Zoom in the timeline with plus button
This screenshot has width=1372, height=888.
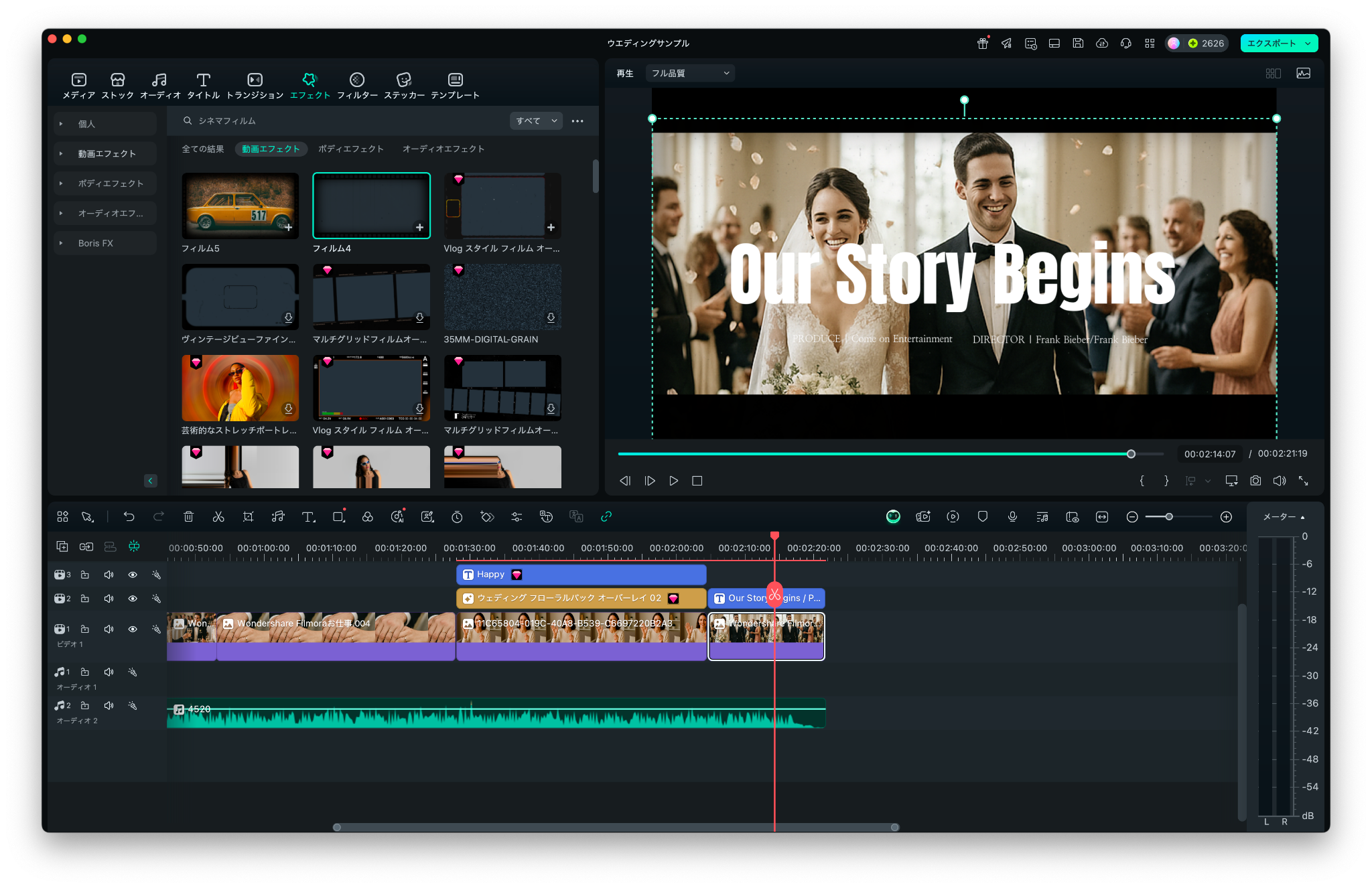click(x=1226, y=516)
